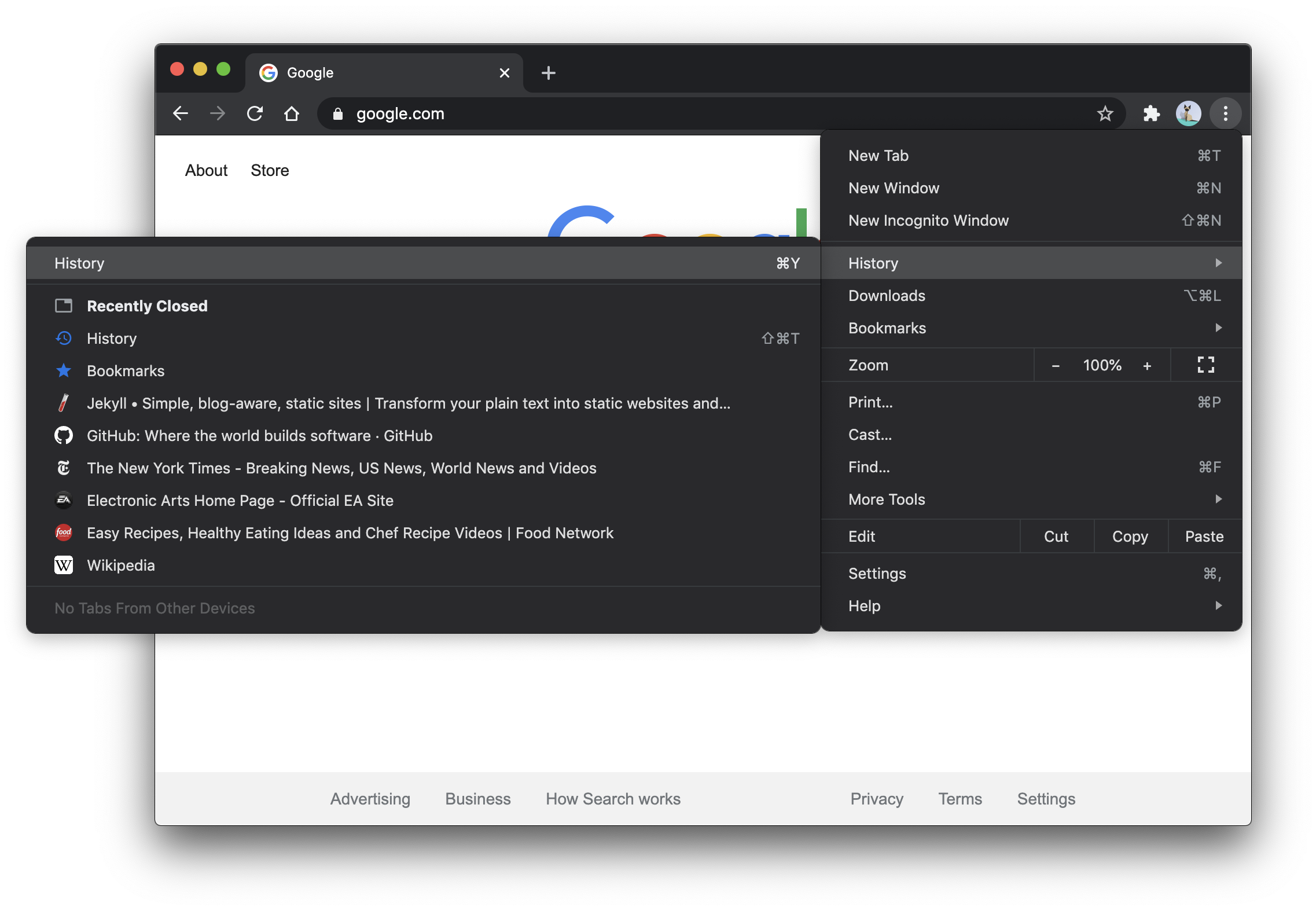Choose New Tab from the menu
This screenshot has height=911, width=1316.
point(1031,156)
